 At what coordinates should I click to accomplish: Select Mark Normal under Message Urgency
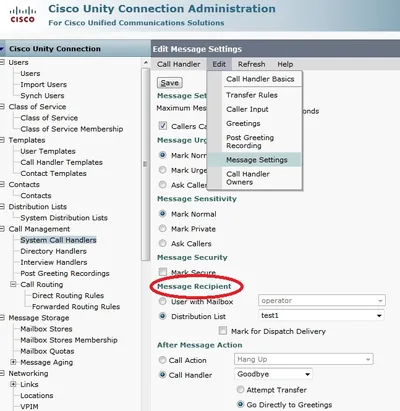tap(162, 155)
